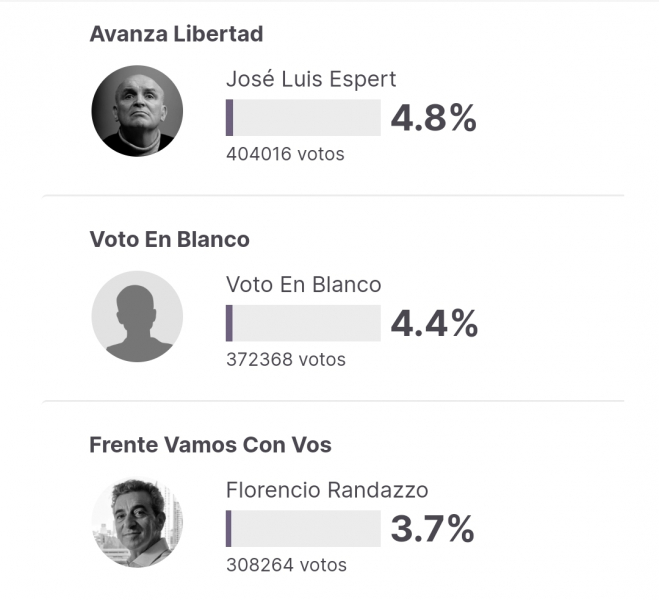Click the purple filled segment of Espert's bar

click(x=229, y=118)
